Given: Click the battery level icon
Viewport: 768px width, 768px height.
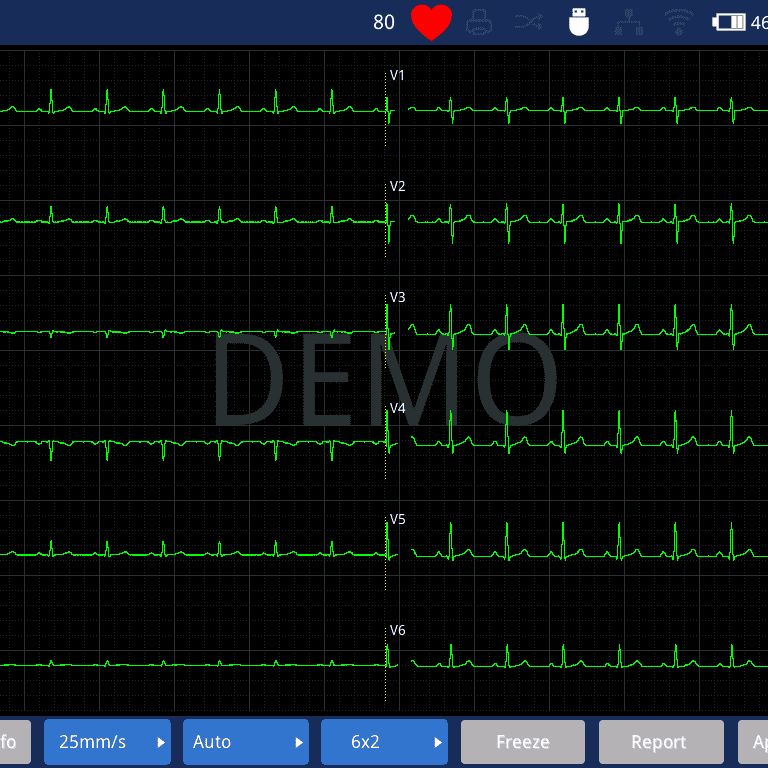Looking at the screenshot, I should tap(729, 22).
